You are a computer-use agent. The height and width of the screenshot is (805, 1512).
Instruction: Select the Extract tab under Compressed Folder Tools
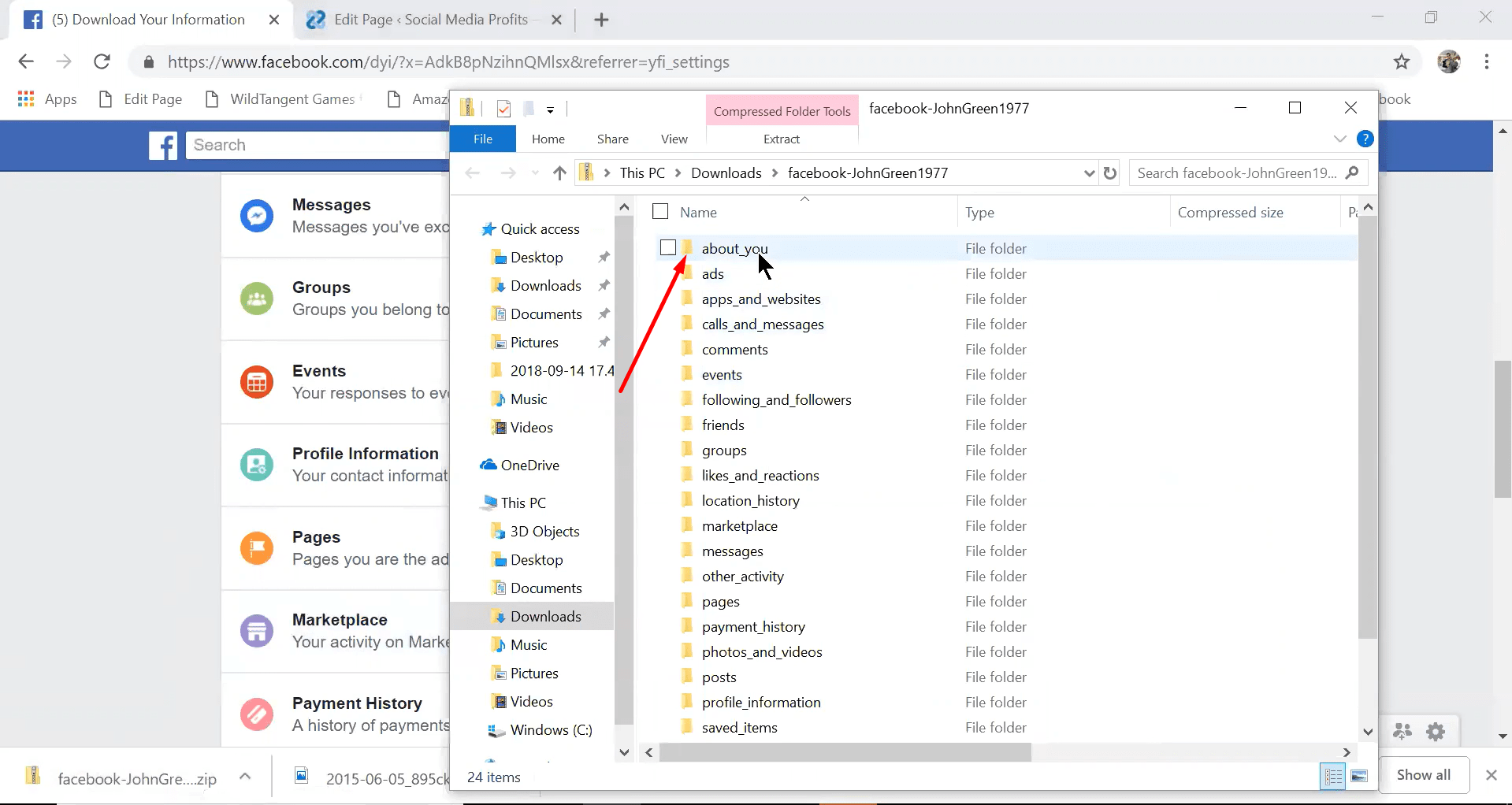(x=782, y=139)
